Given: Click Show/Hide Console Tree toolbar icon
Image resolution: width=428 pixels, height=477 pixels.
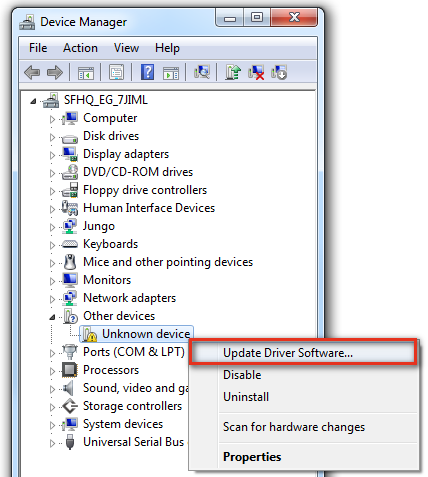Looking at the screenshot, I should pyautogui.click(x=86, y=73).
